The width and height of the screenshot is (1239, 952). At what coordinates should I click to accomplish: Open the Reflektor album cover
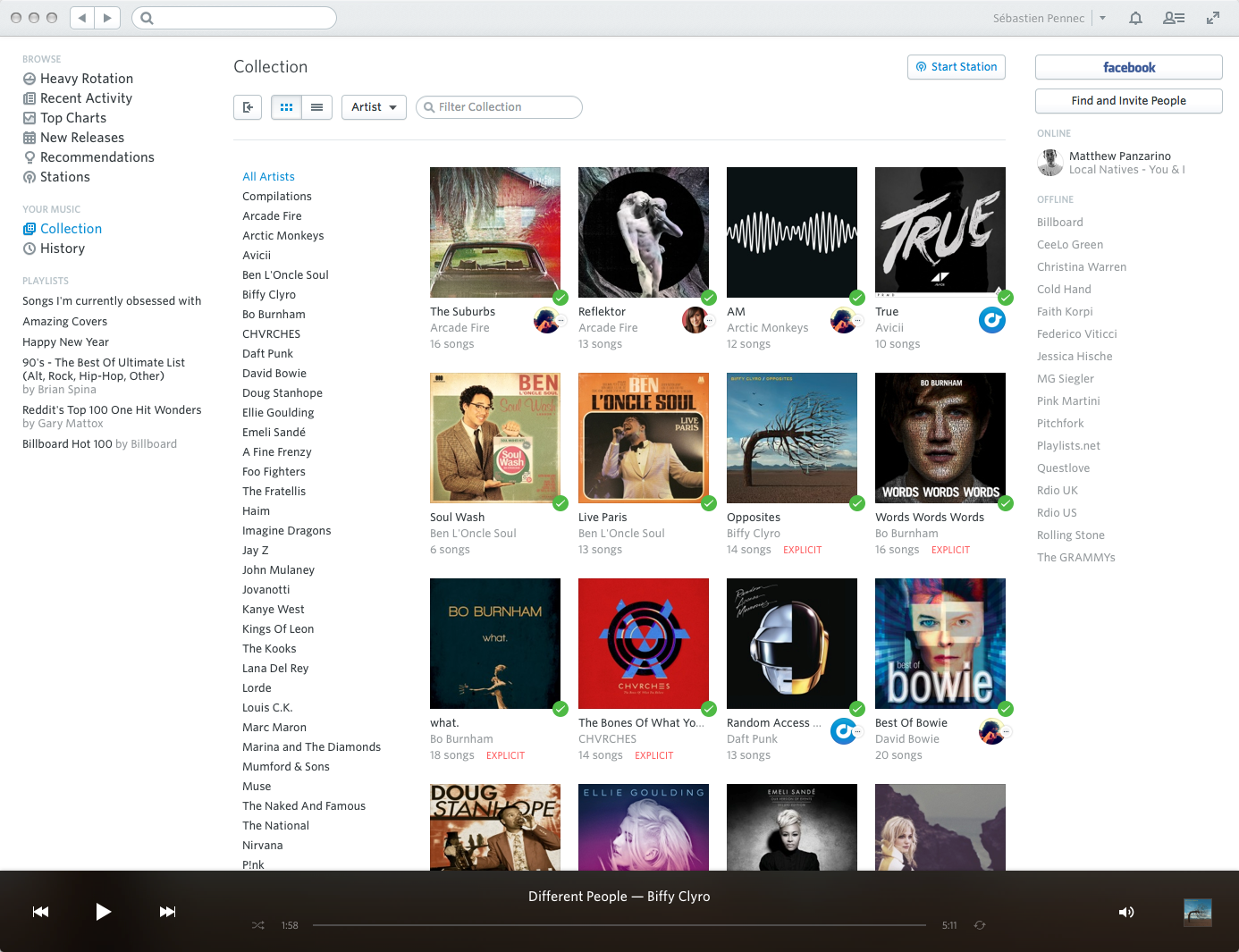point(644,232)
